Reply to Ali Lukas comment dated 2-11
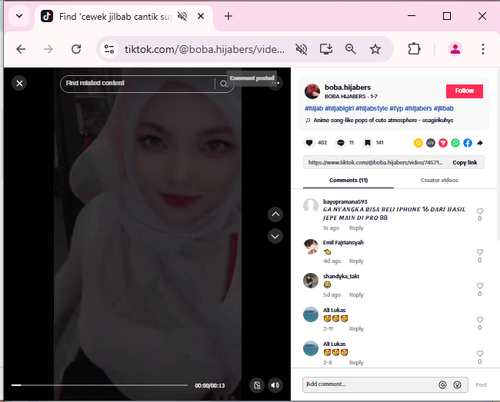Image resolution: width=500 pixels, height=402 pixels. (x=356, y=329)
